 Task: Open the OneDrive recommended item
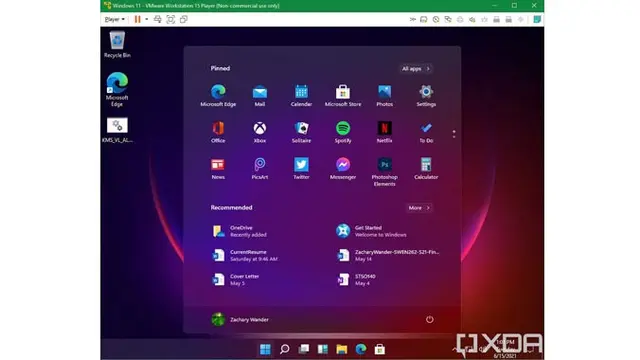240,231
